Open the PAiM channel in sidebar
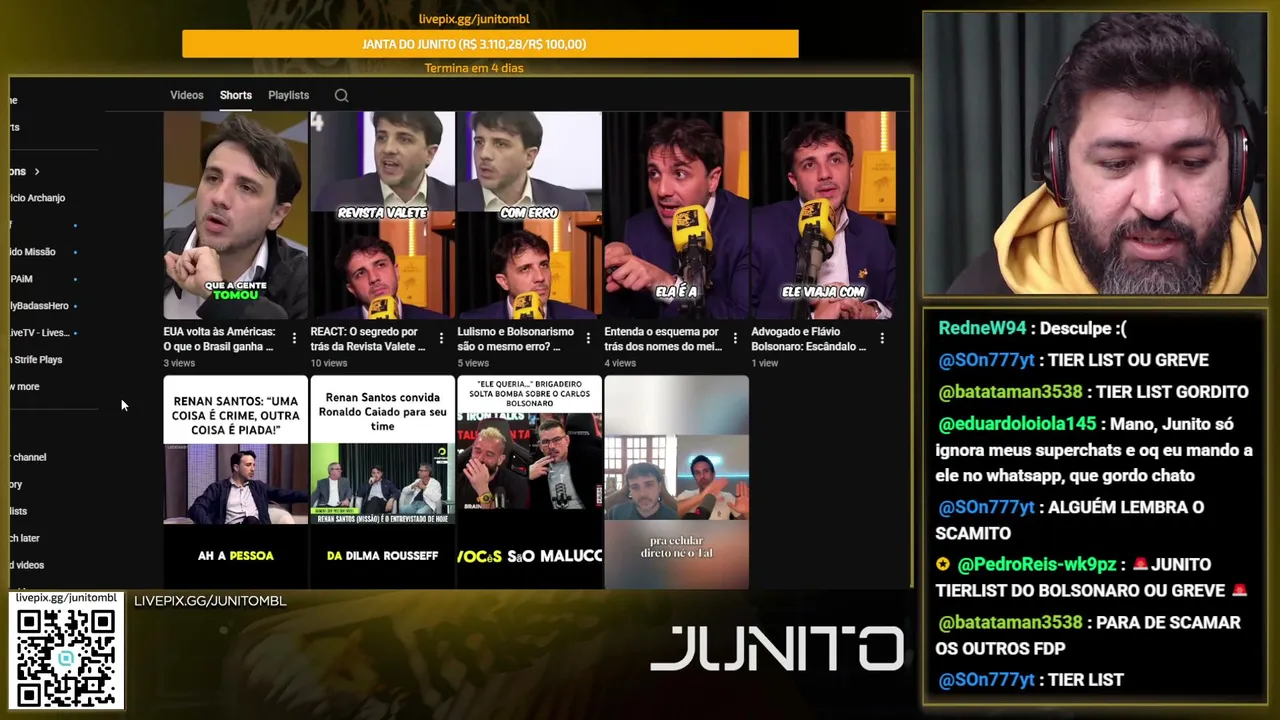 [21, 279]
